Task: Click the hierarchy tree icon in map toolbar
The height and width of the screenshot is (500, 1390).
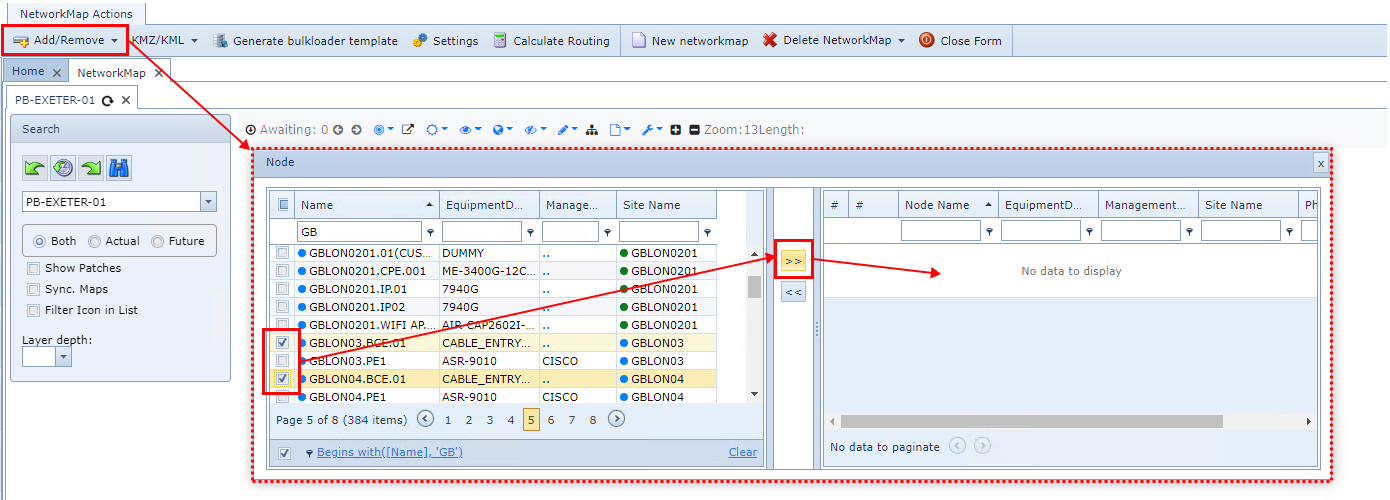Action: pyautogui.click(x=592, y=130)
